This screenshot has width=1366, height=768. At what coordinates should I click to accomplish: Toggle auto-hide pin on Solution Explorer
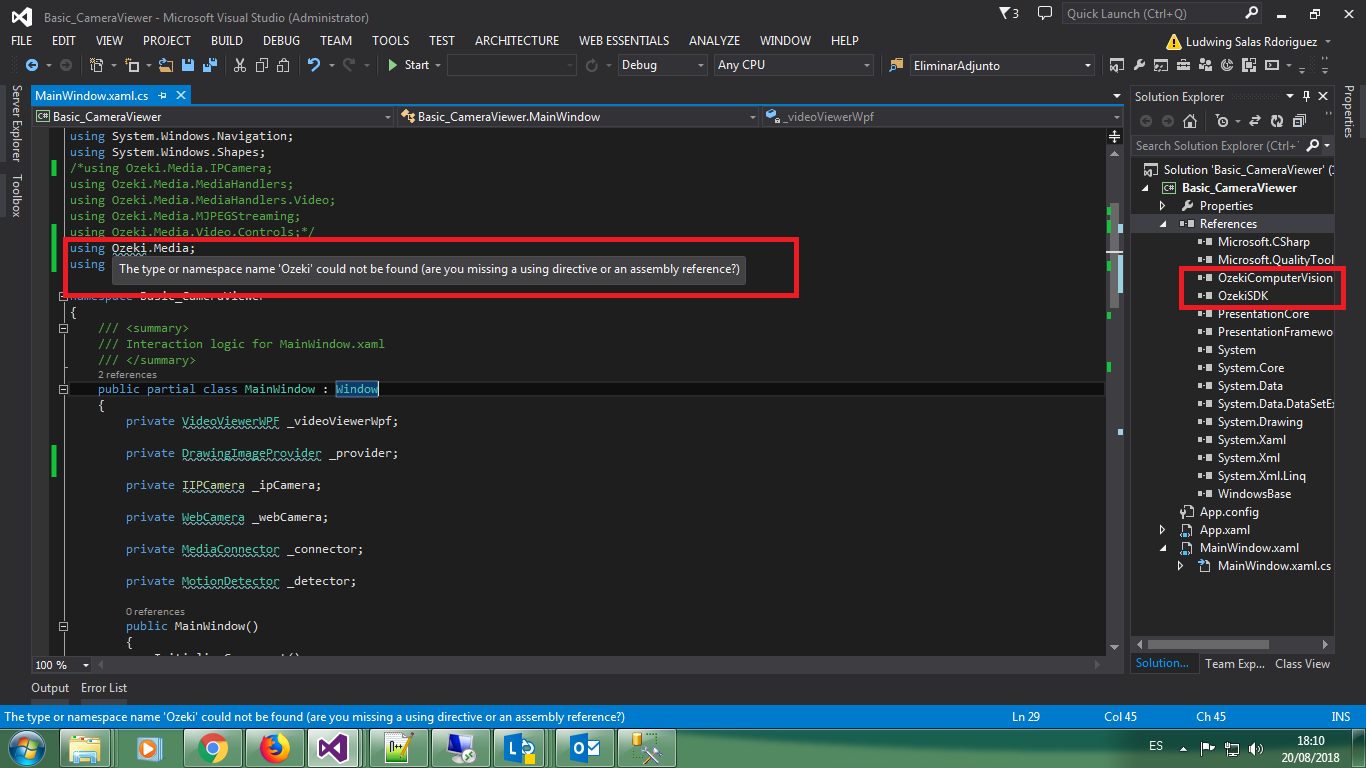click(x=1305, y=97)
